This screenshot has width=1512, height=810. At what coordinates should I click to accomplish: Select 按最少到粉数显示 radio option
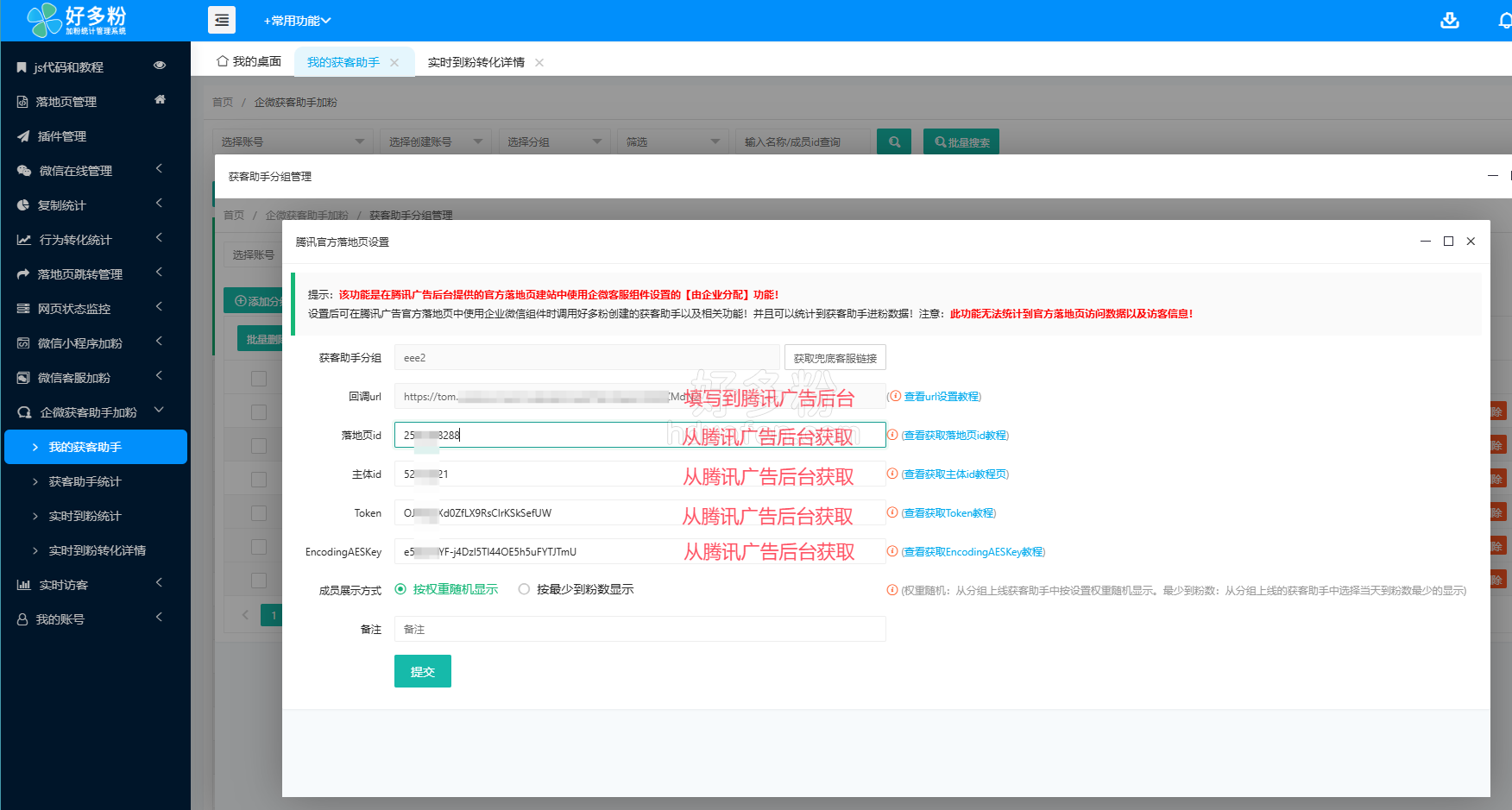tap(524, 589)
